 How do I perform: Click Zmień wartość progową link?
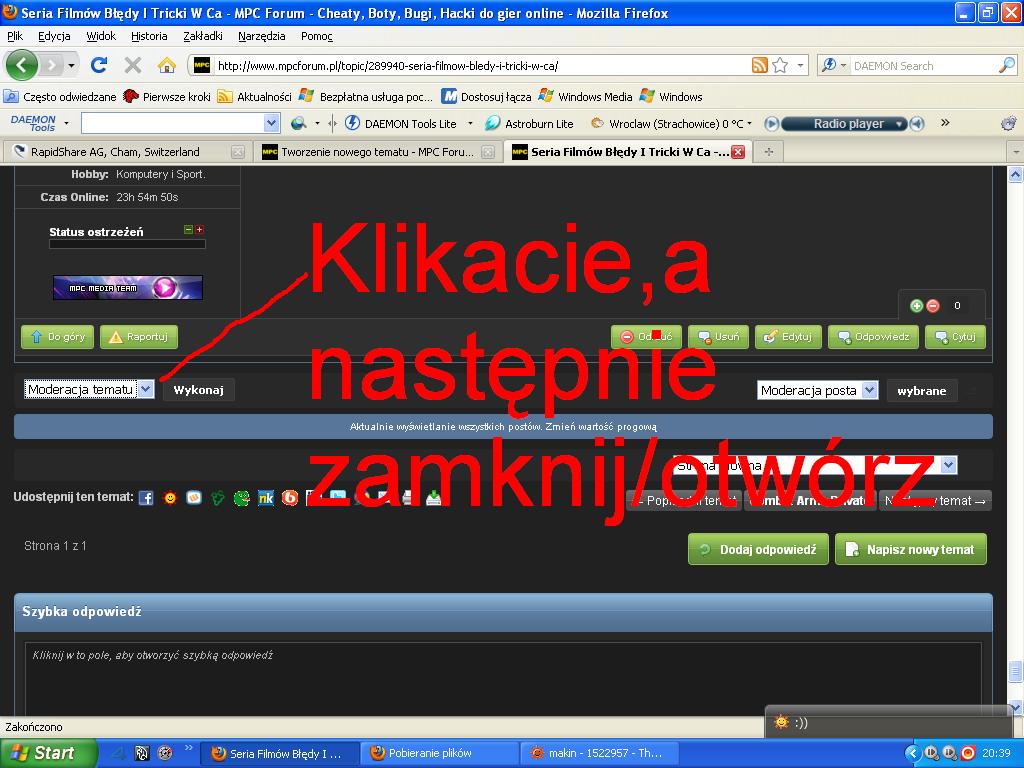coord(601,426)
